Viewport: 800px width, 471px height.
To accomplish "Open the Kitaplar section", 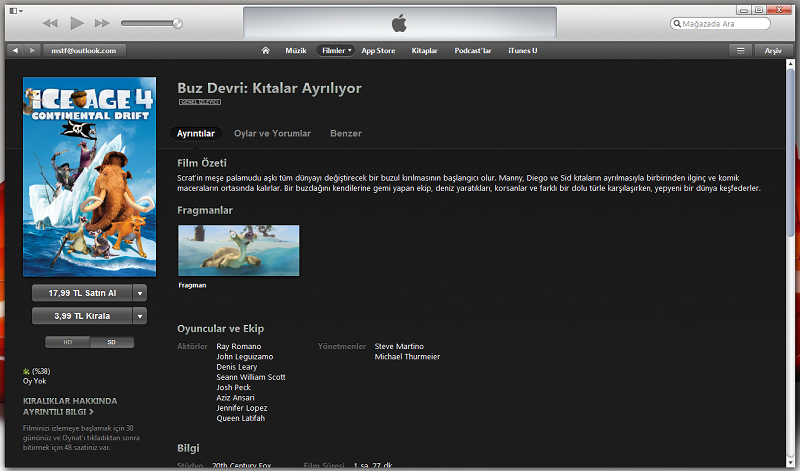I will coord(424,51).
